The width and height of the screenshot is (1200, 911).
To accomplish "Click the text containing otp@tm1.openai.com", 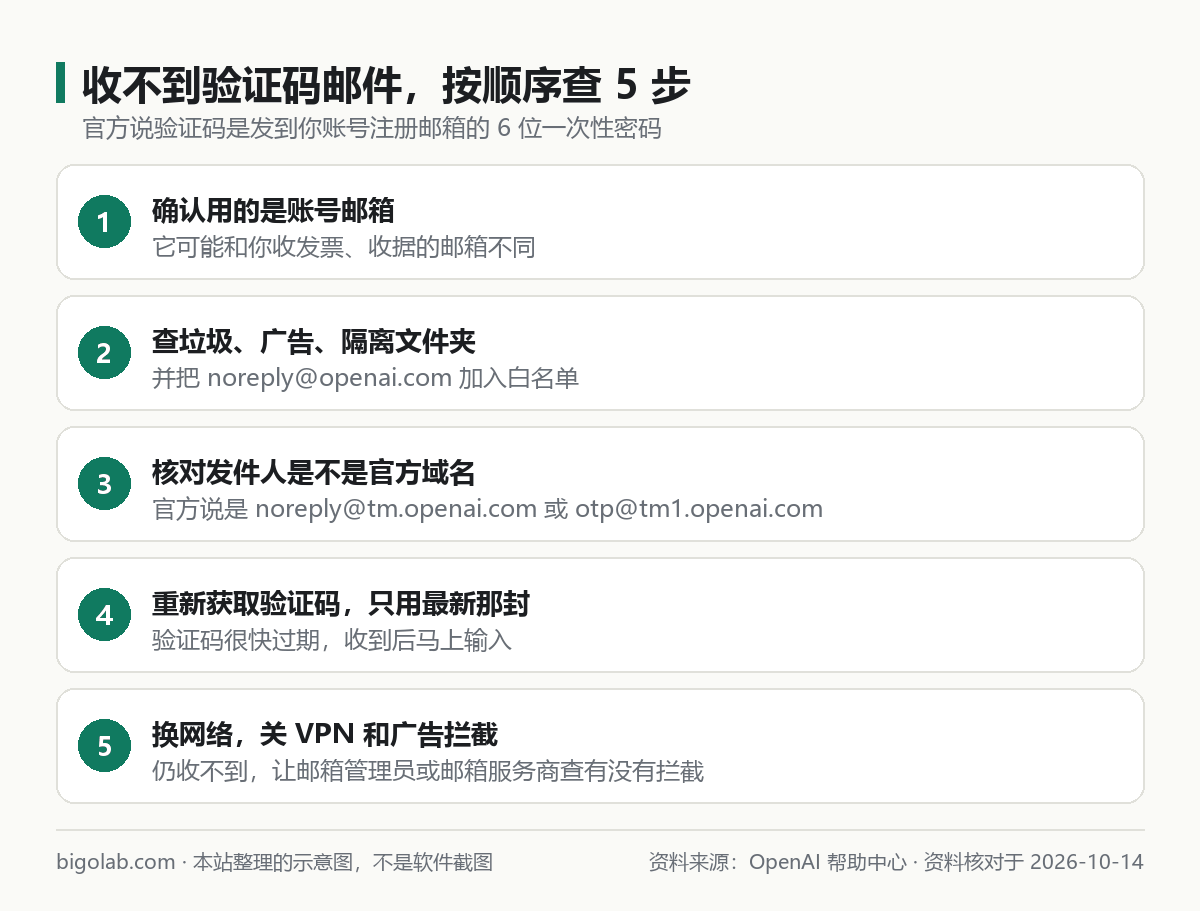I will click(487, 509).
